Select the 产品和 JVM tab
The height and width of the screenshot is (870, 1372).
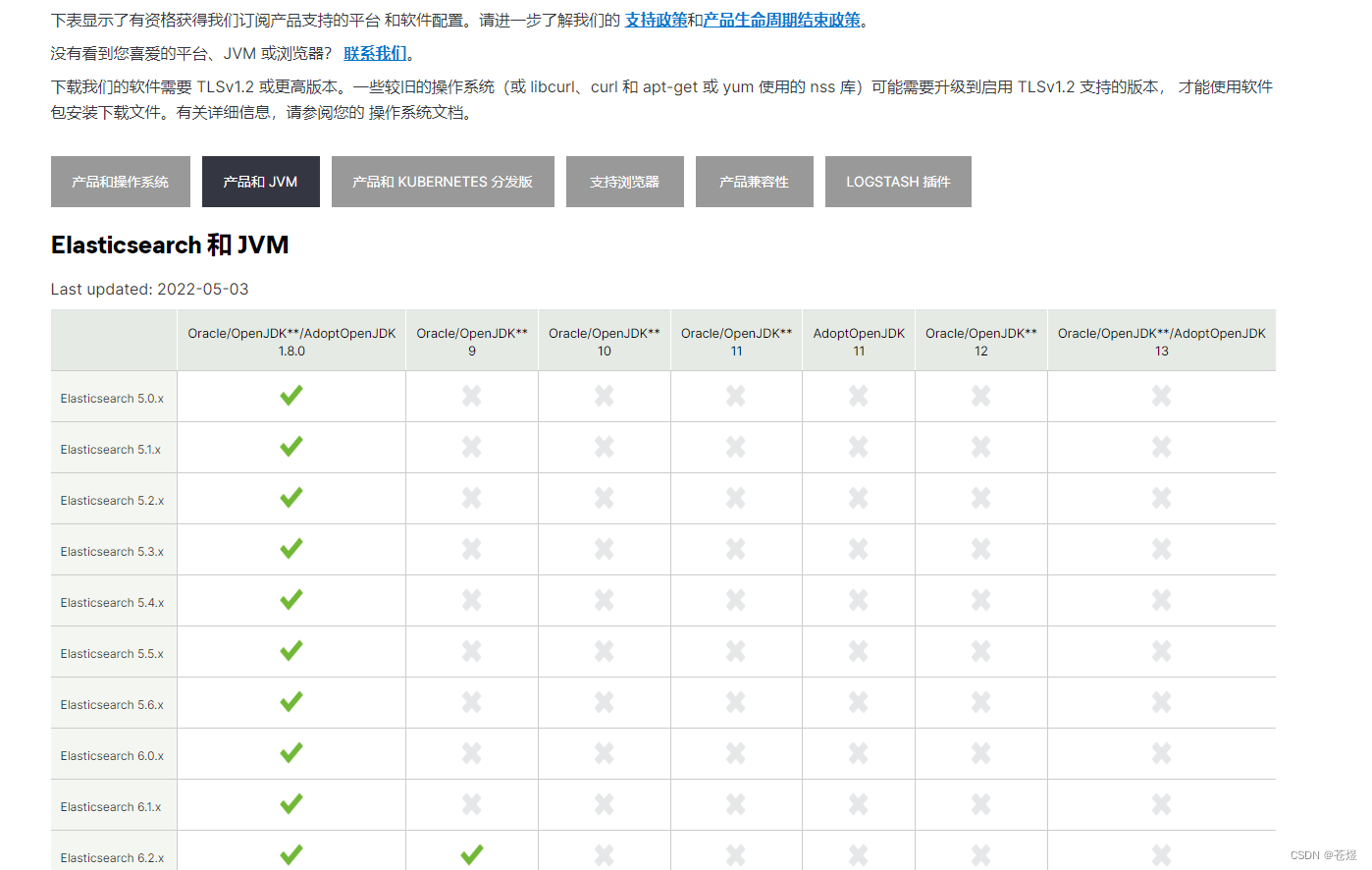(x=261, y=182)
